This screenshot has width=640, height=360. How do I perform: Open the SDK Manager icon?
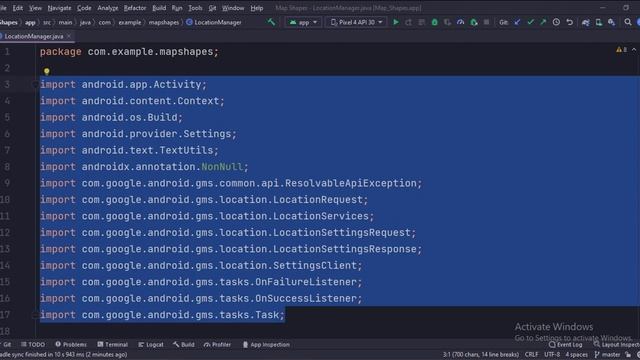click(x=611, y=22)
